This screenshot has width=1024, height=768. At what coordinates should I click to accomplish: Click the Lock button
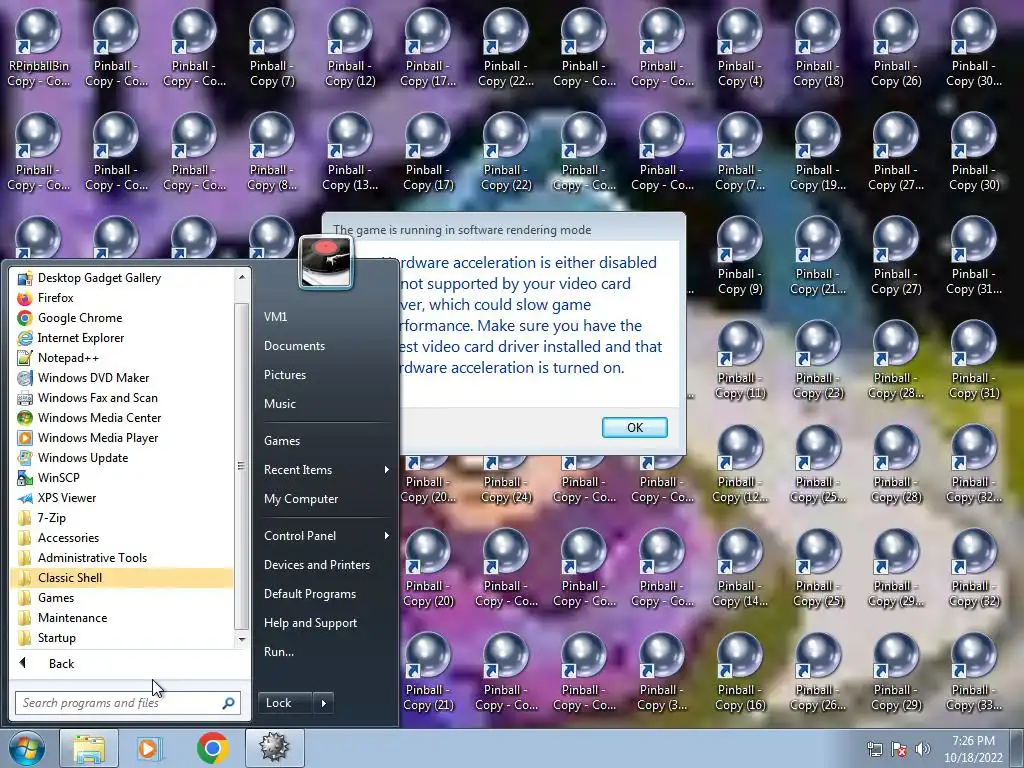285,703
